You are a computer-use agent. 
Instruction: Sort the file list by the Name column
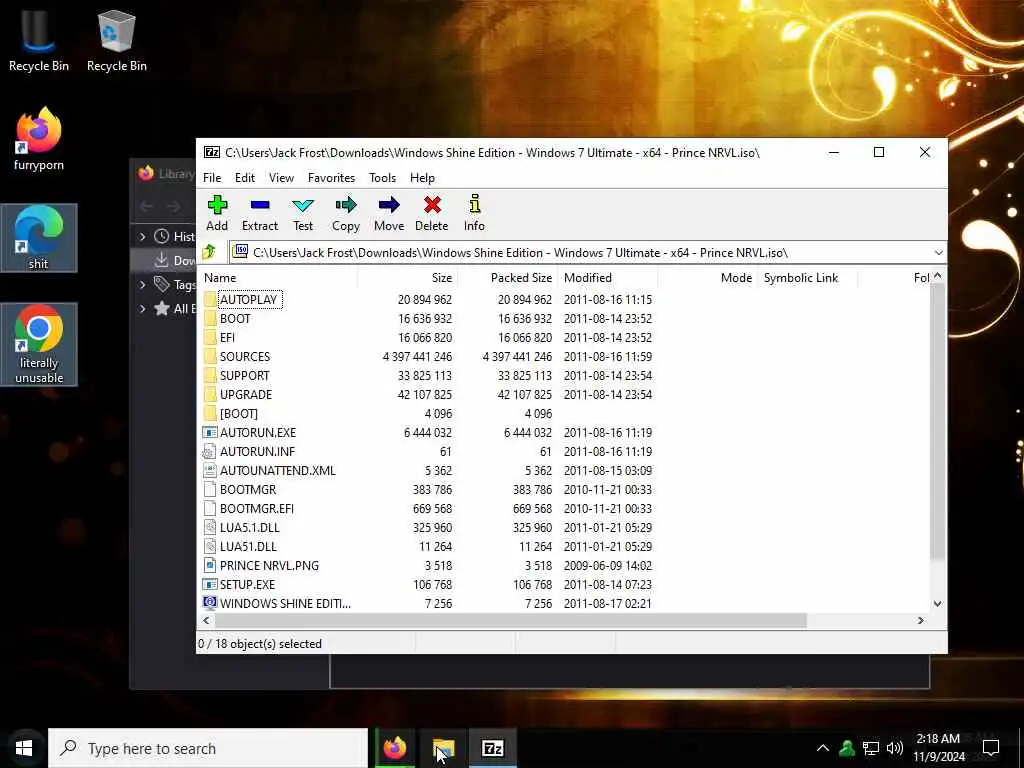[279, 278]
